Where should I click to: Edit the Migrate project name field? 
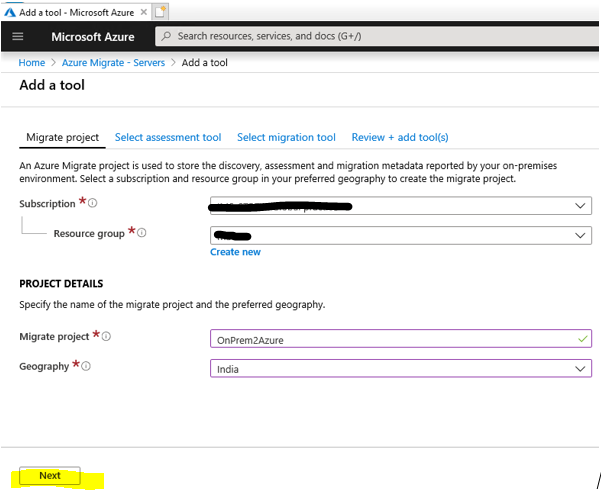[x=401, y=339]
